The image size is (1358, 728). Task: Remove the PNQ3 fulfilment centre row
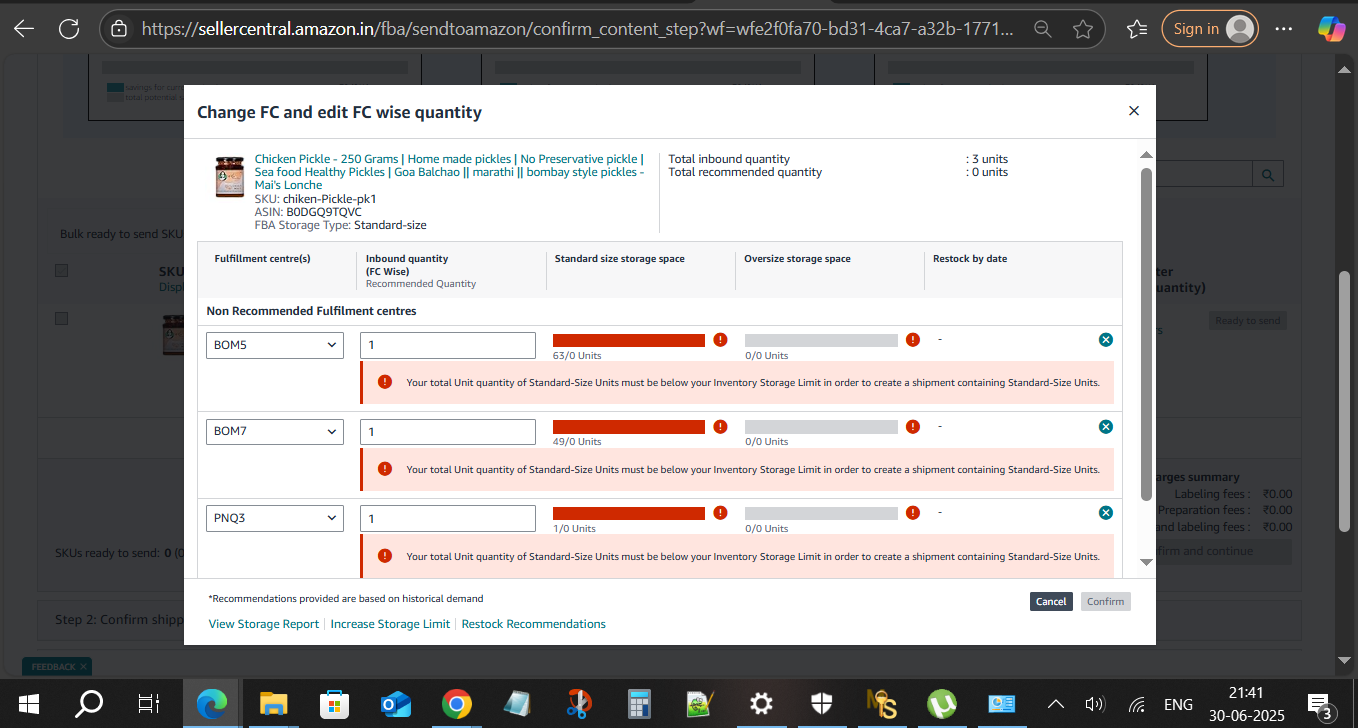click(x=1106, y=513)
